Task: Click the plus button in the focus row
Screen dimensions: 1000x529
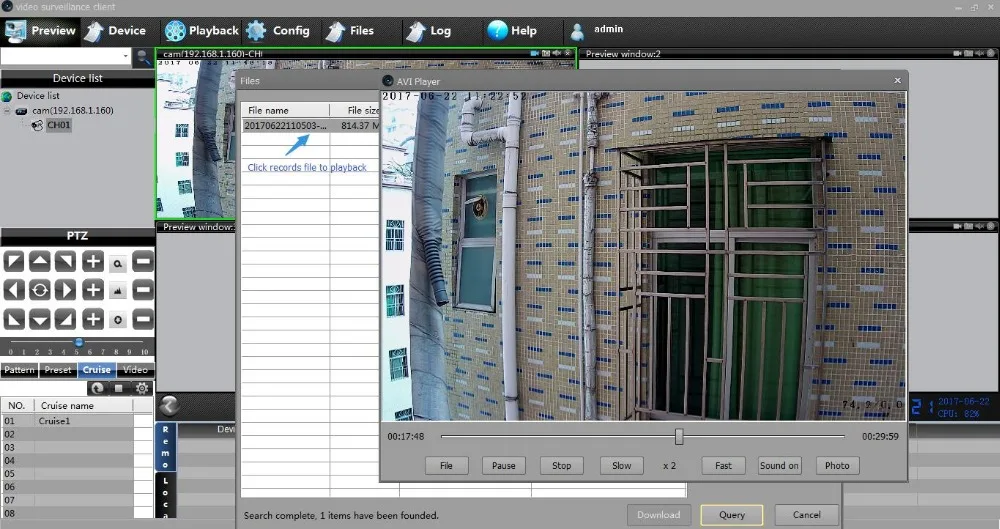Action: 92,290
